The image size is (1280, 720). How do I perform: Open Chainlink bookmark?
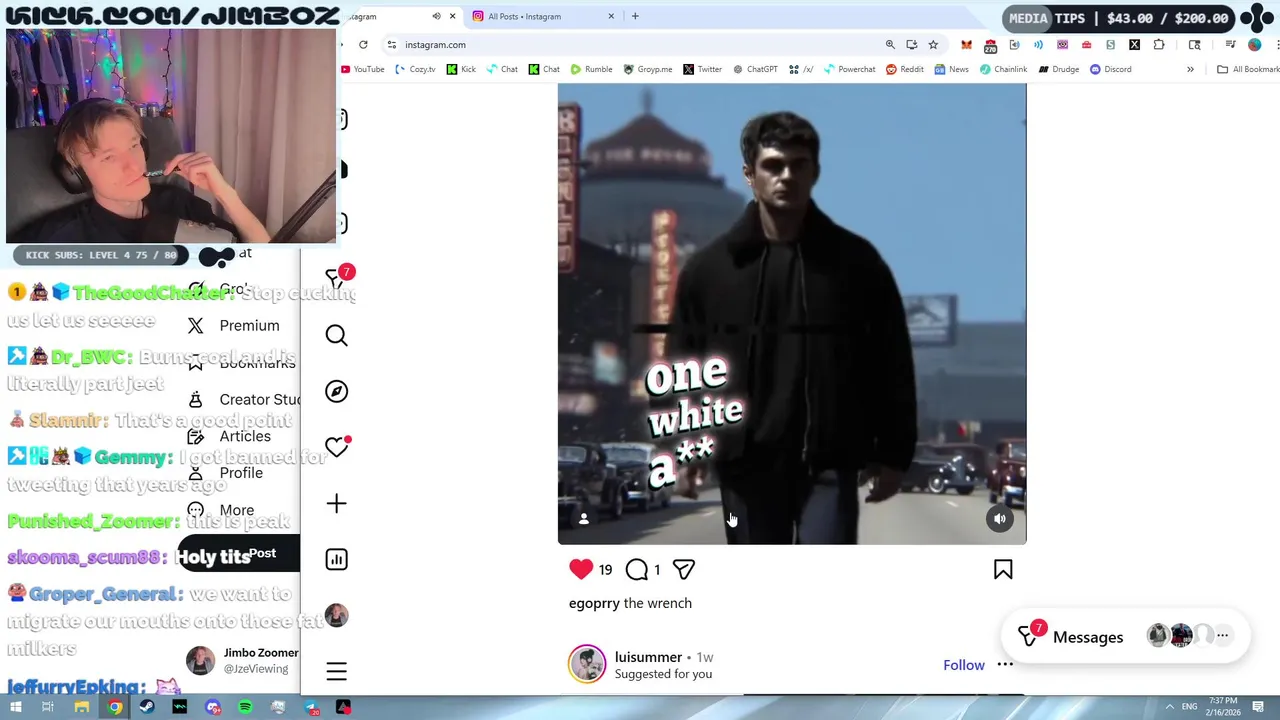1003,69
